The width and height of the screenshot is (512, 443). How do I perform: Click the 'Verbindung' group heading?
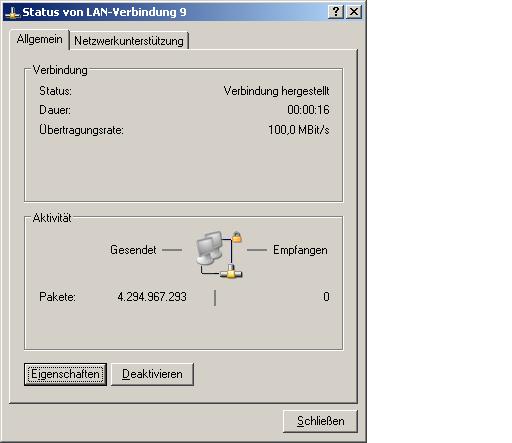(60, 70)
